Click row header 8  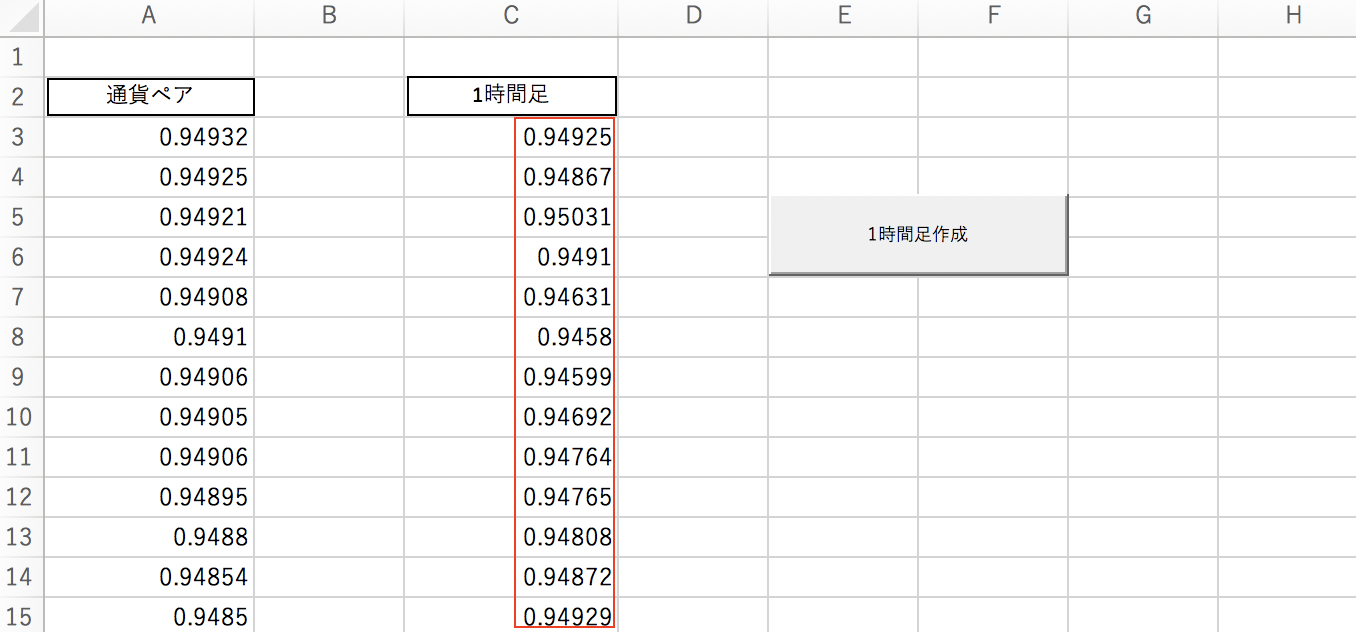coord(21,337)
